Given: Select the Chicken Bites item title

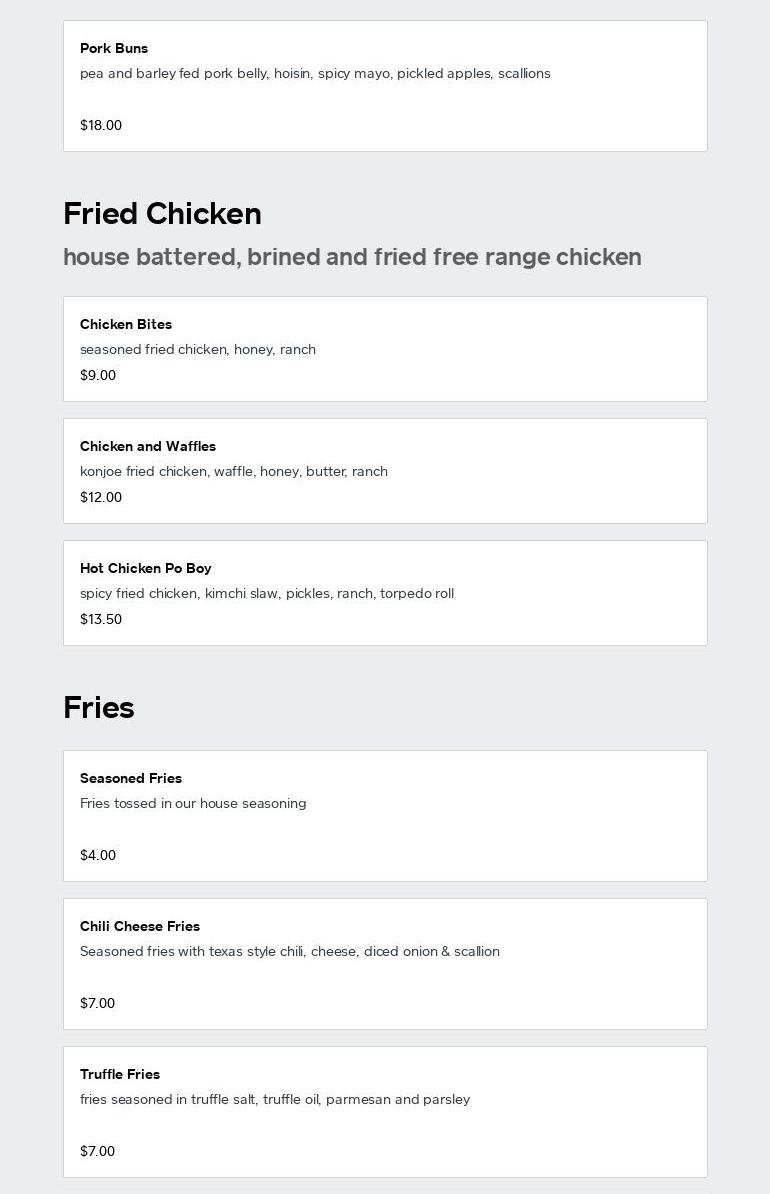Looking at the screenshot, I should (x=126, y=324).
